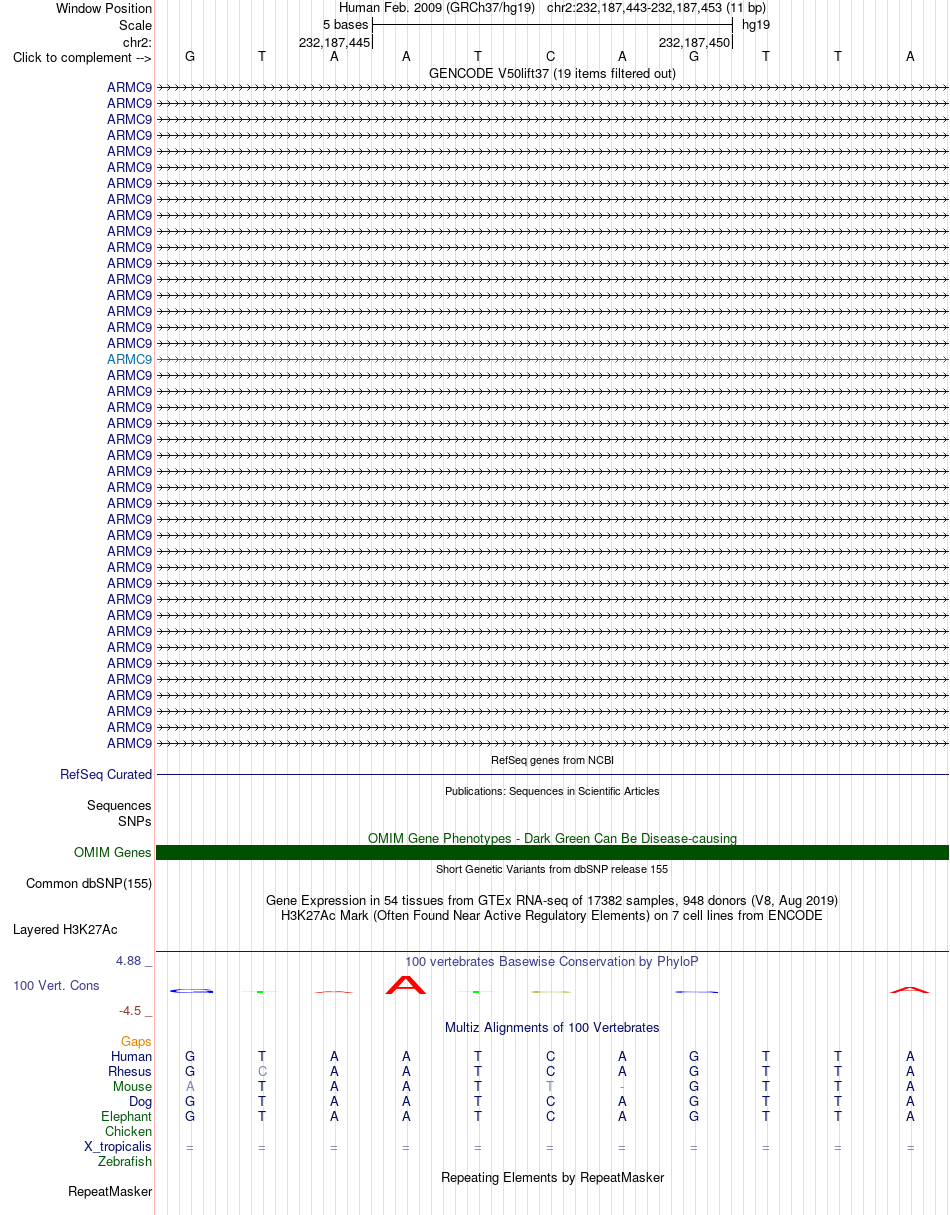Click the light-blue highlighted ARMC9 transcript label
Screen dimensions: 950x1215
point(129,359)
